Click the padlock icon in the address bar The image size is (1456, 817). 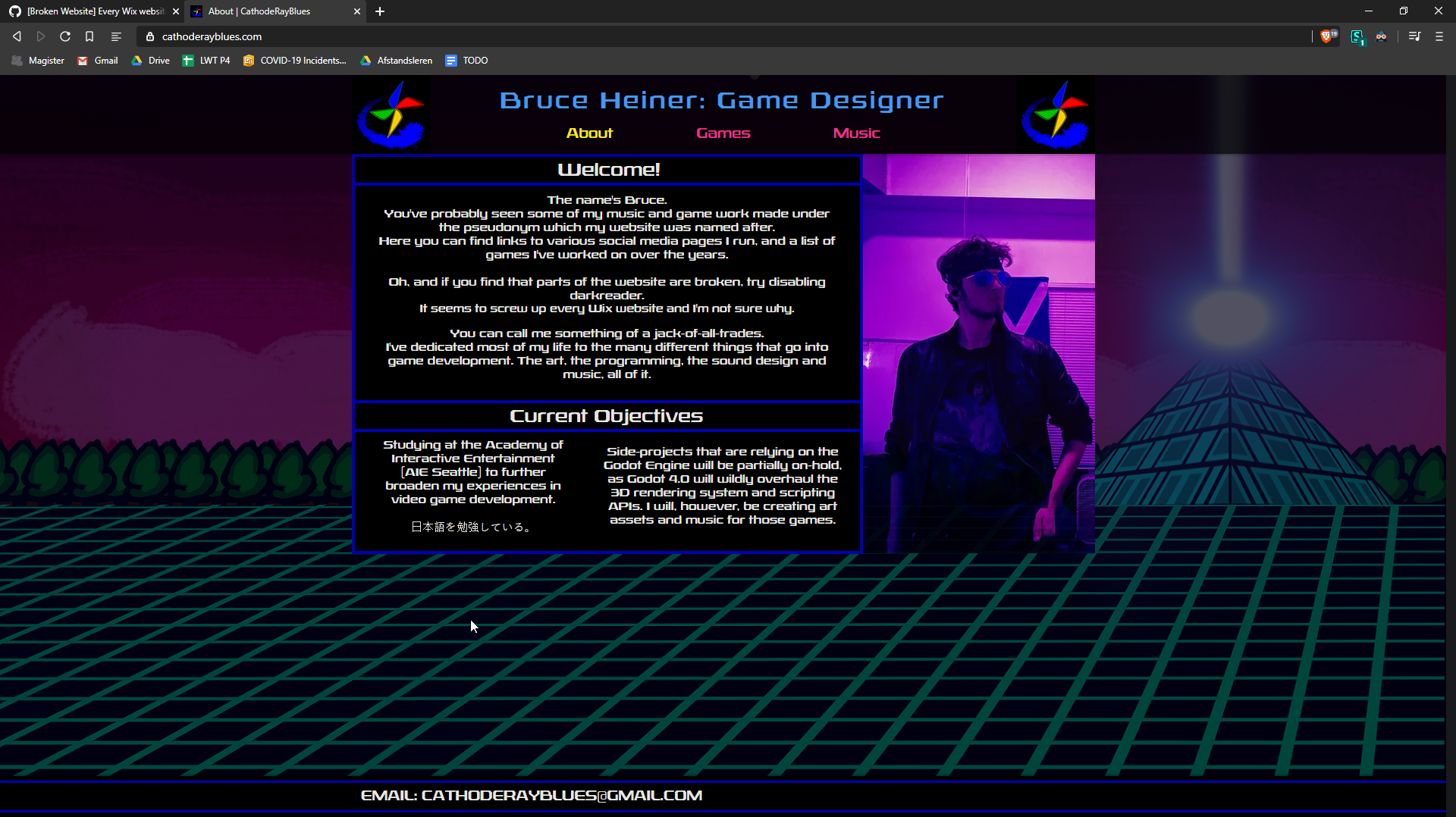point(149,36)
